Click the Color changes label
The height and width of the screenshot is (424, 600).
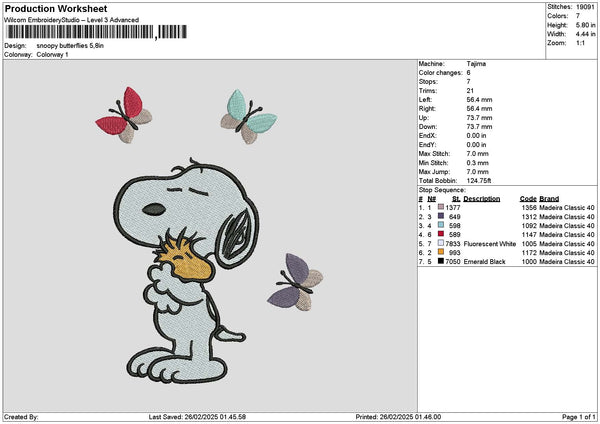(440, 73)
